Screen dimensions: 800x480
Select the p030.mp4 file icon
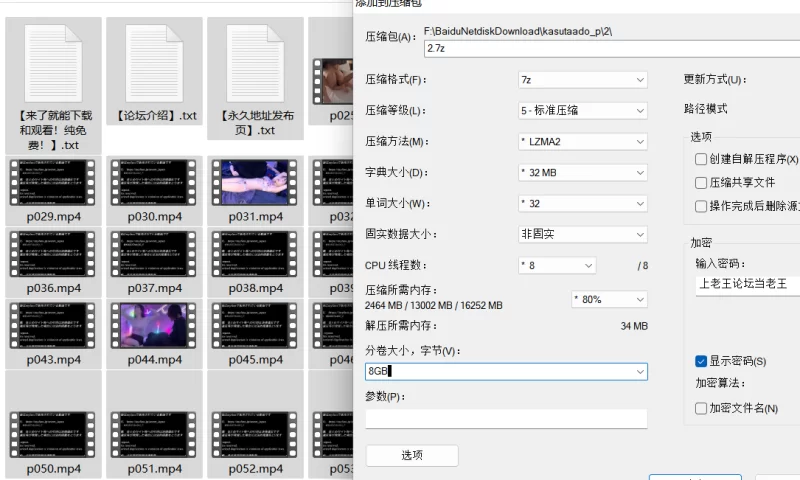[154, 182]
